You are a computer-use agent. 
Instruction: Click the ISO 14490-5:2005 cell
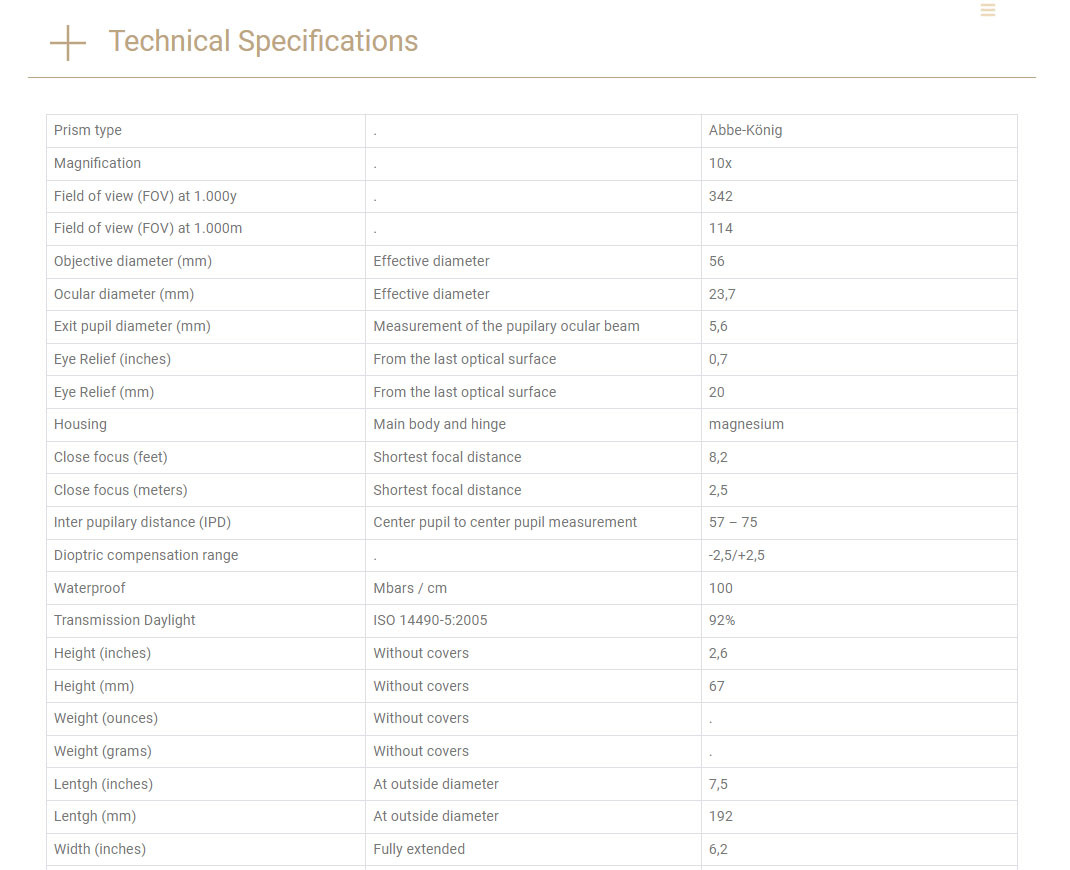430,620
